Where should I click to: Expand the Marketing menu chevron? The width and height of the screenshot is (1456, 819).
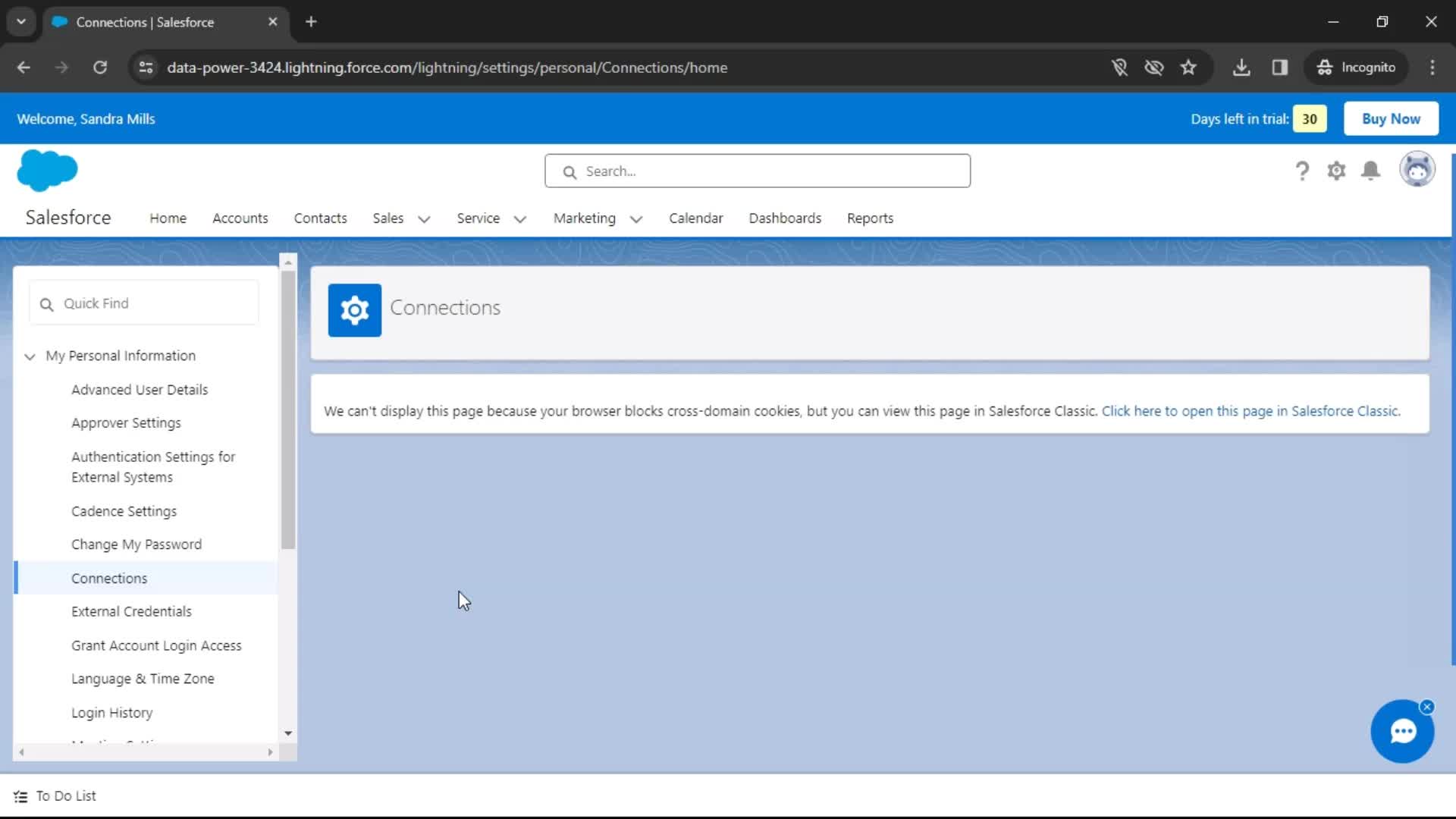click(636, 219)
